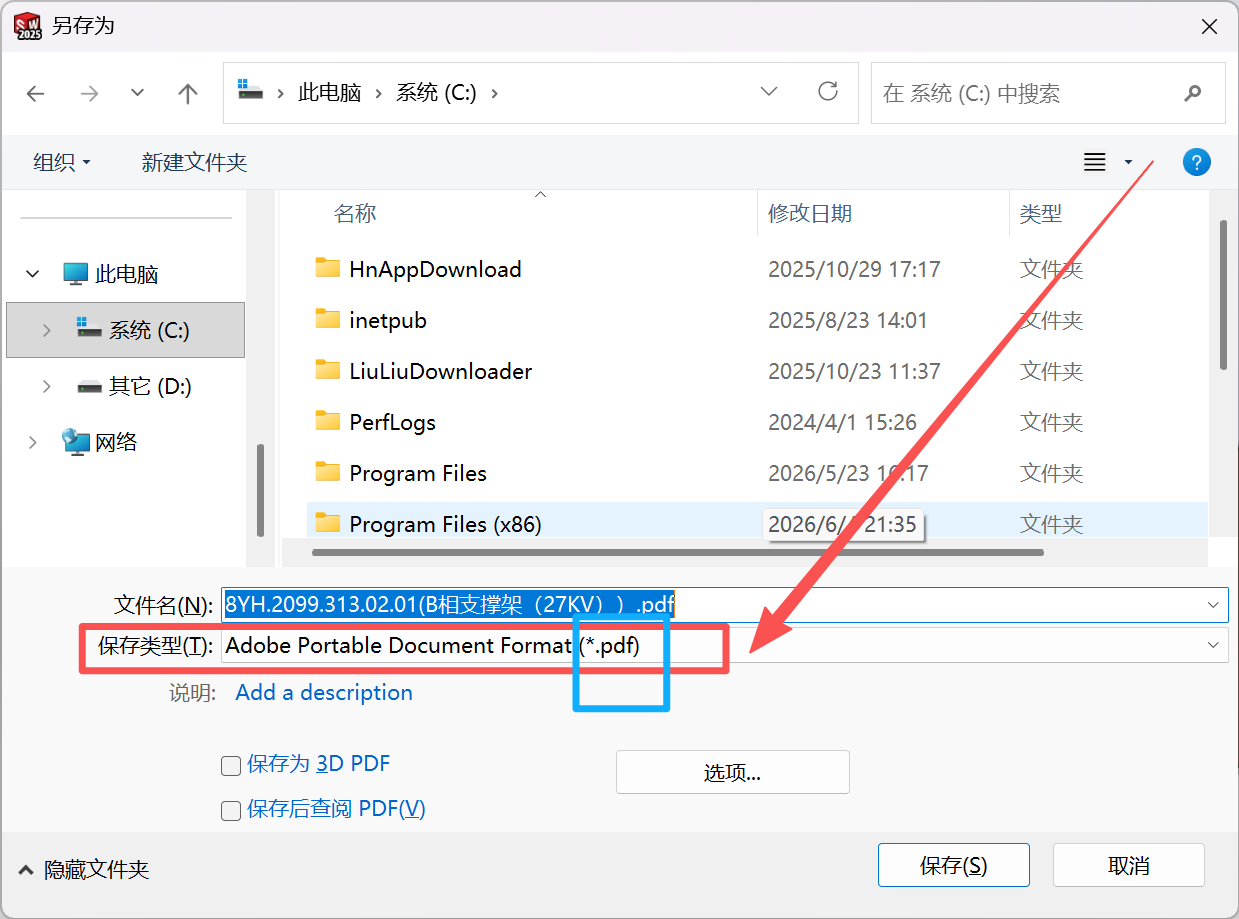Viewport: 1239px width, 919px height.
Task: Click the SolidWorks 2025 title bar icon
Action: tap(28, 26)
